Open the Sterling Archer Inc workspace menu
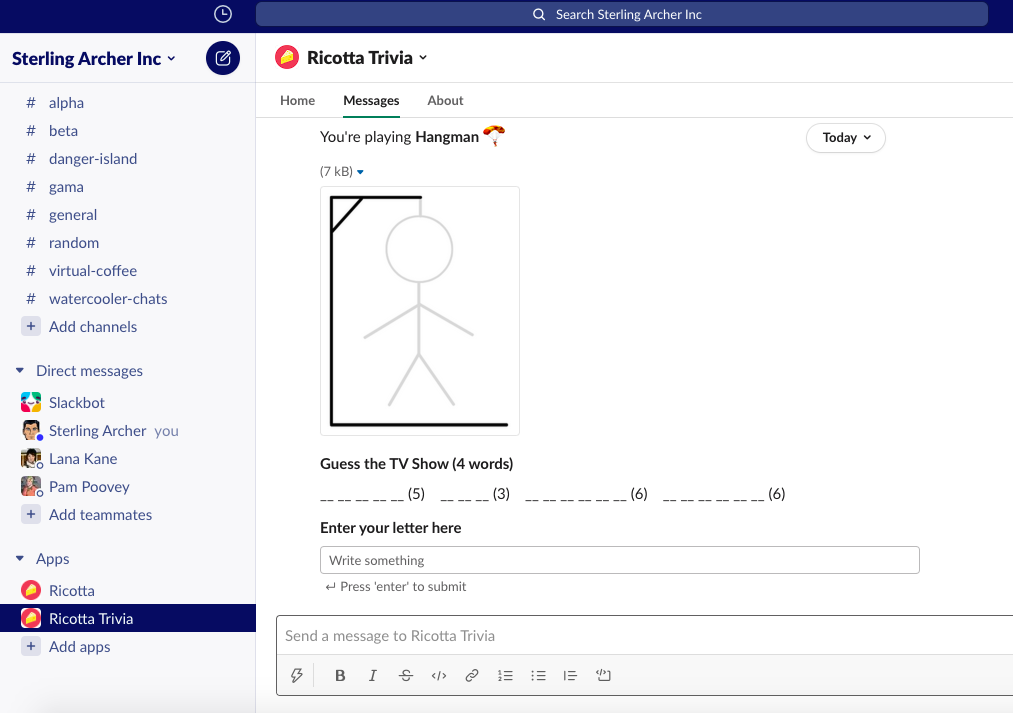The height and width of the screenshot is (713, 1013). point(94,59)
